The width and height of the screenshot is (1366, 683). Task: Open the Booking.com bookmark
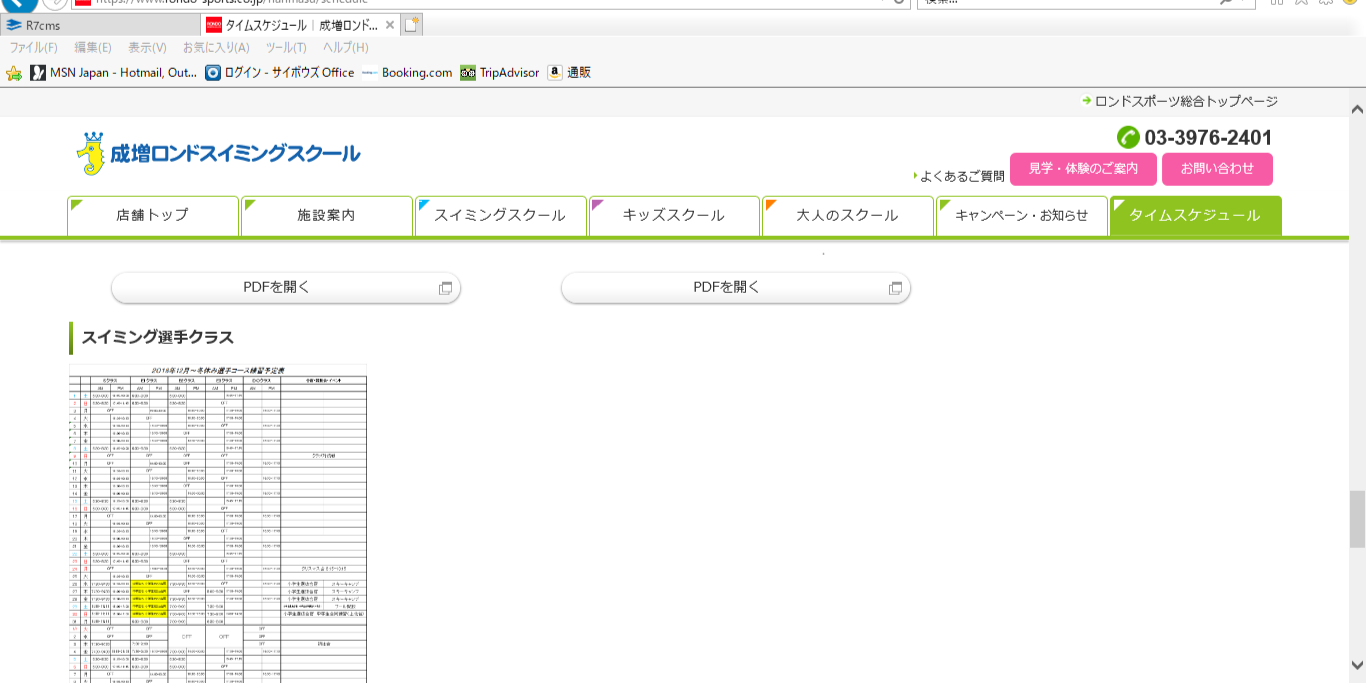click(407, 73)
